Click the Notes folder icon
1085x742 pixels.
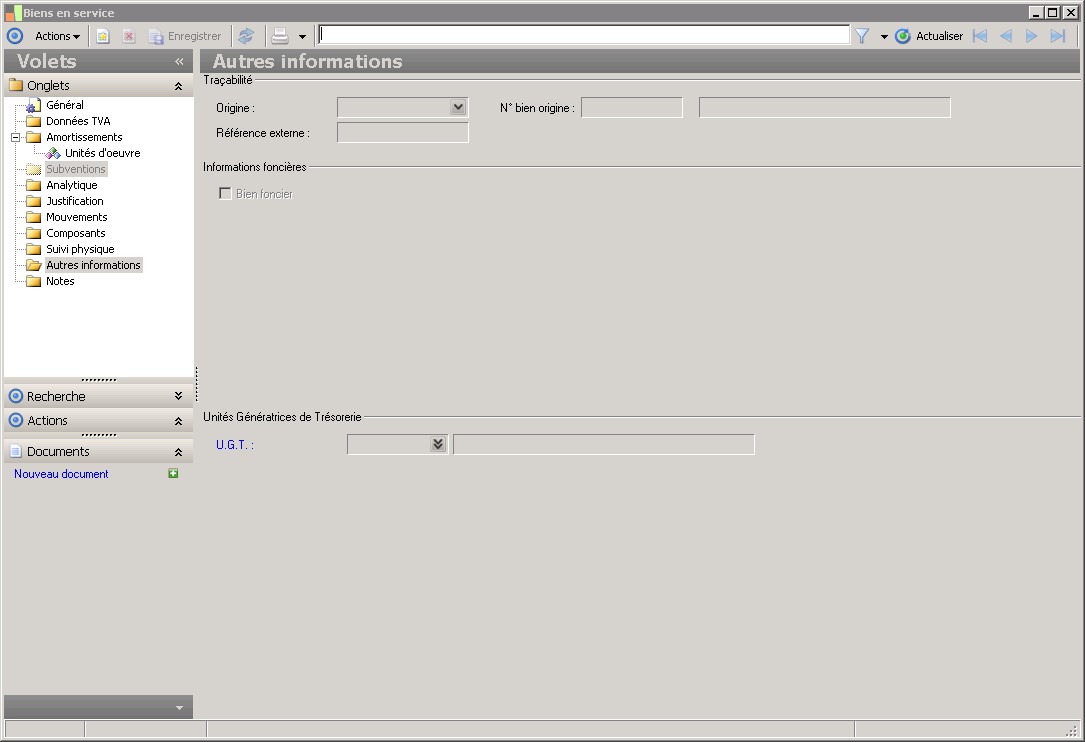(x=33, y=281)
